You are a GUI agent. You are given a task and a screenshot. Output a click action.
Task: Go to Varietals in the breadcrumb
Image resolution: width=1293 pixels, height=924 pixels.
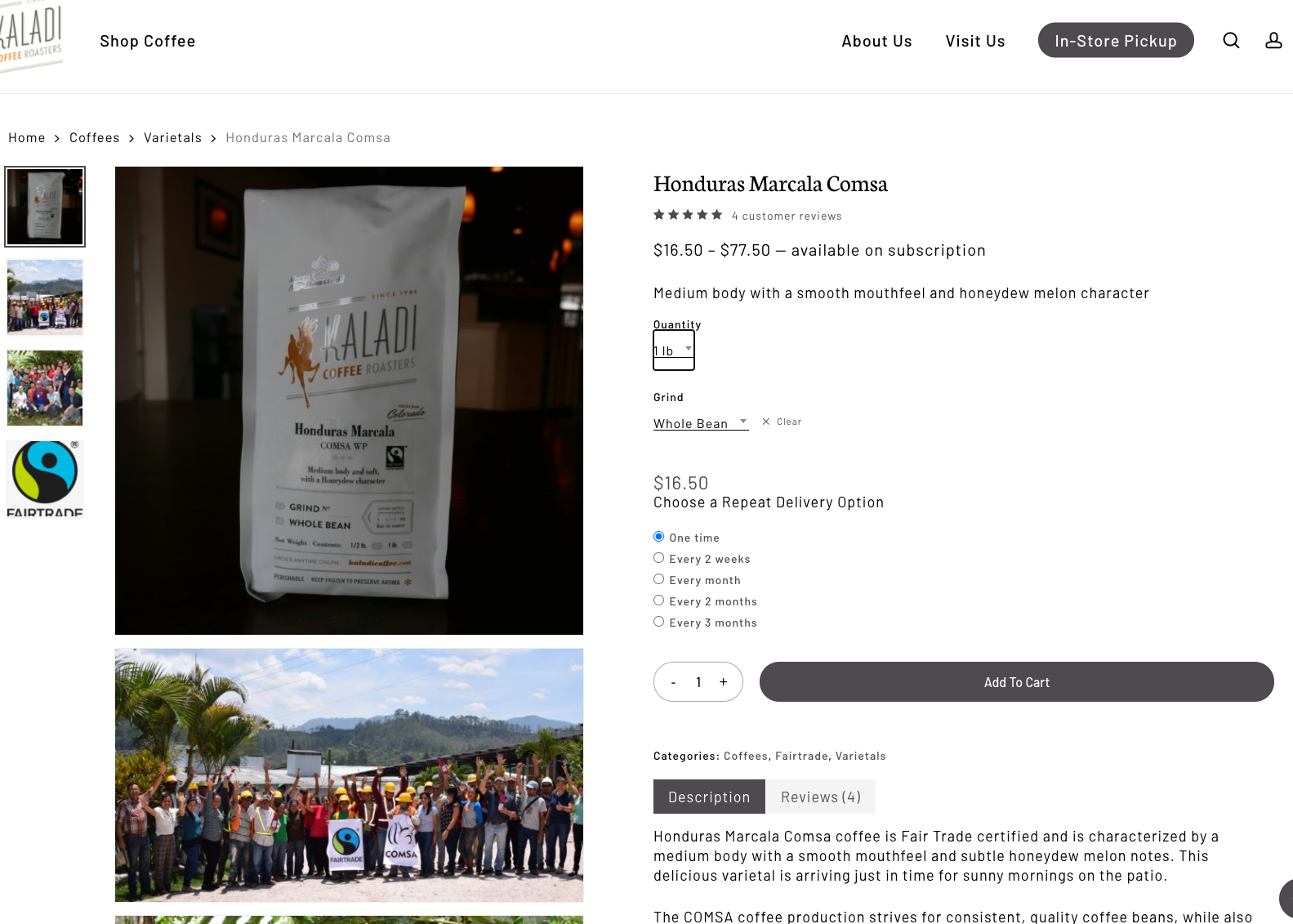tap(172, 138)
